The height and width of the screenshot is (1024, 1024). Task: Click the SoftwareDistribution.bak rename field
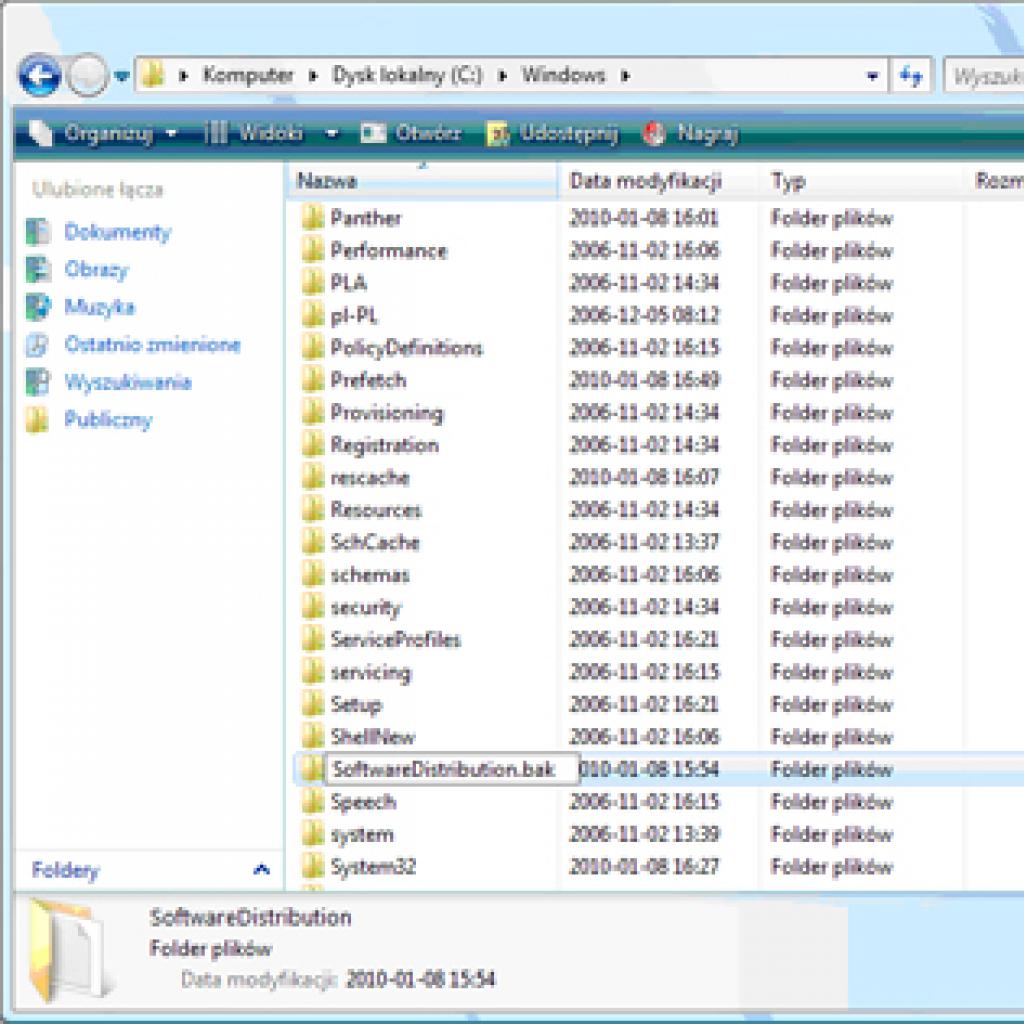click(x=452, y=769)
